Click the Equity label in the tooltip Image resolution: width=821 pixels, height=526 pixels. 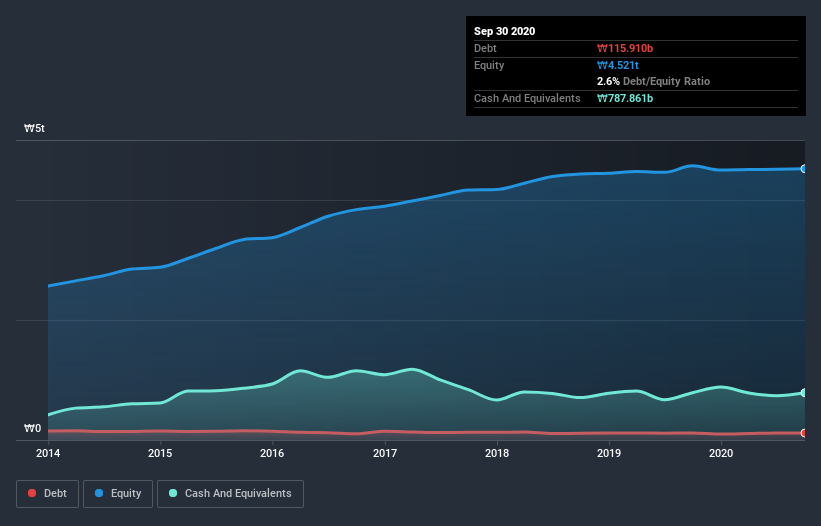489,65
